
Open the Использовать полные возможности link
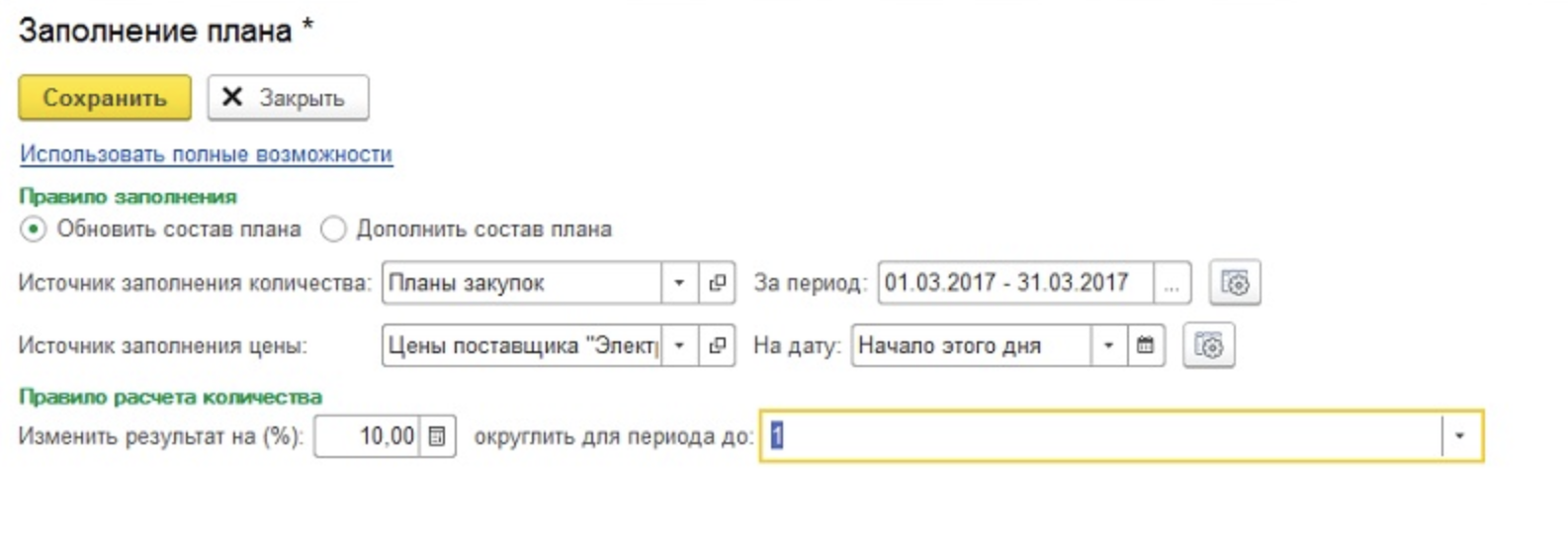(206, 154)
